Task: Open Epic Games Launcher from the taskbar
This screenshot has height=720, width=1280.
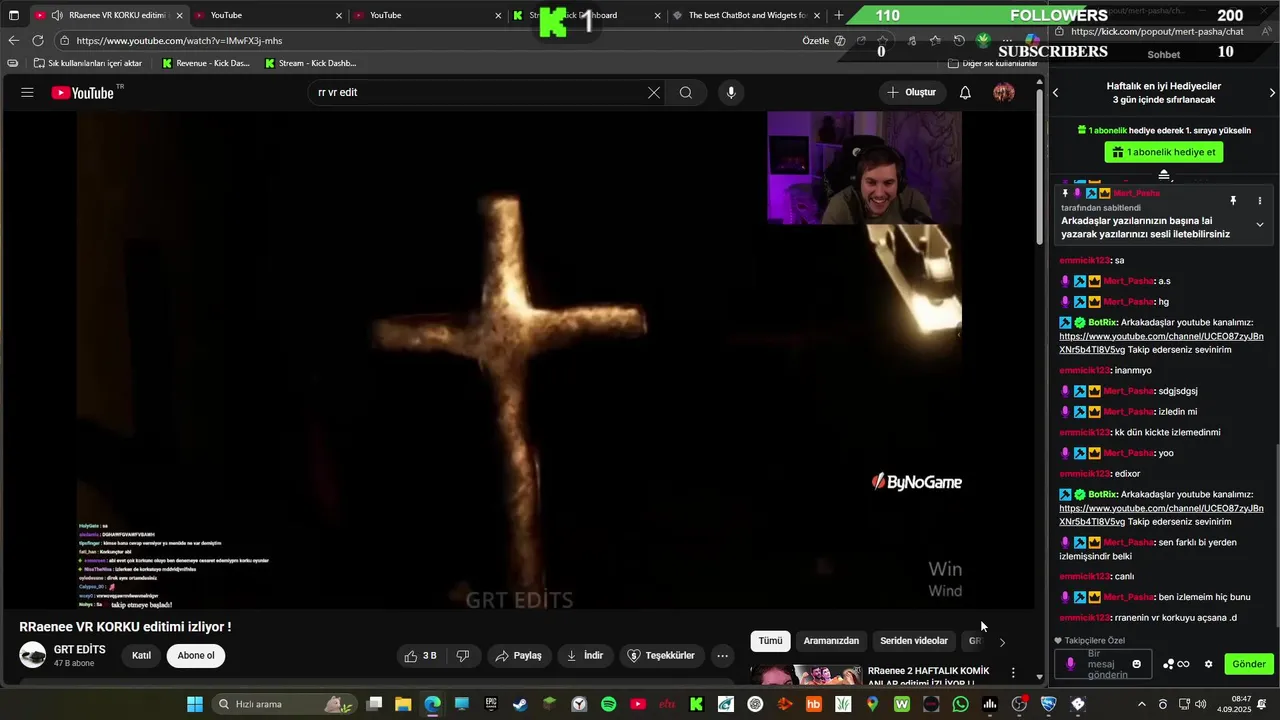Action: pos(491,704)
